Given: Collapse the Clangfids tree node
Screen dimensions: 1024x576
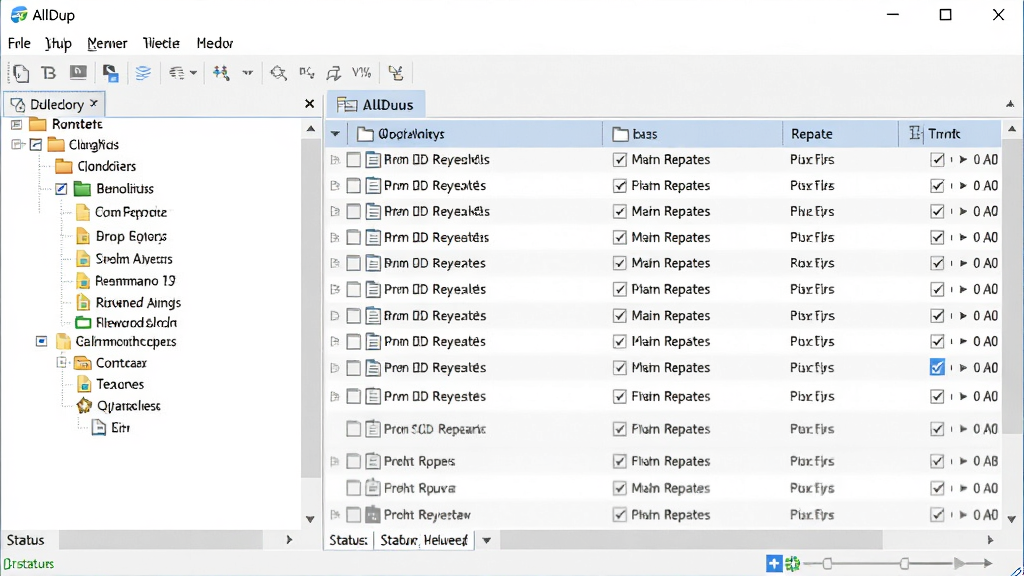Looking at the screenshot, I should coord(16,144).
